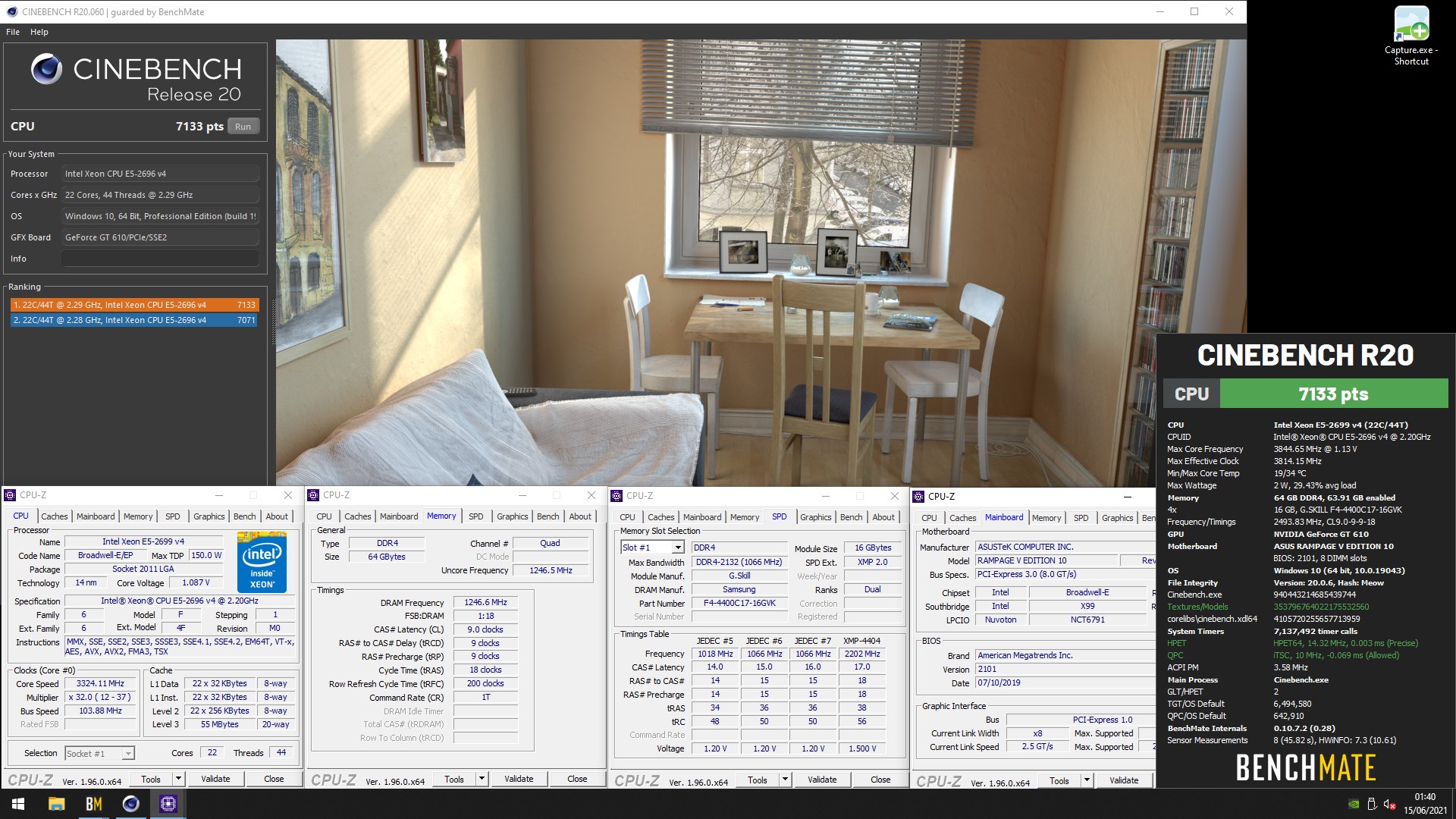The height and width of the screenshot is (819, 1456).
Task: Expand Tools dropdown arrow in third CPU-Z
Action: tap(785, 780)
